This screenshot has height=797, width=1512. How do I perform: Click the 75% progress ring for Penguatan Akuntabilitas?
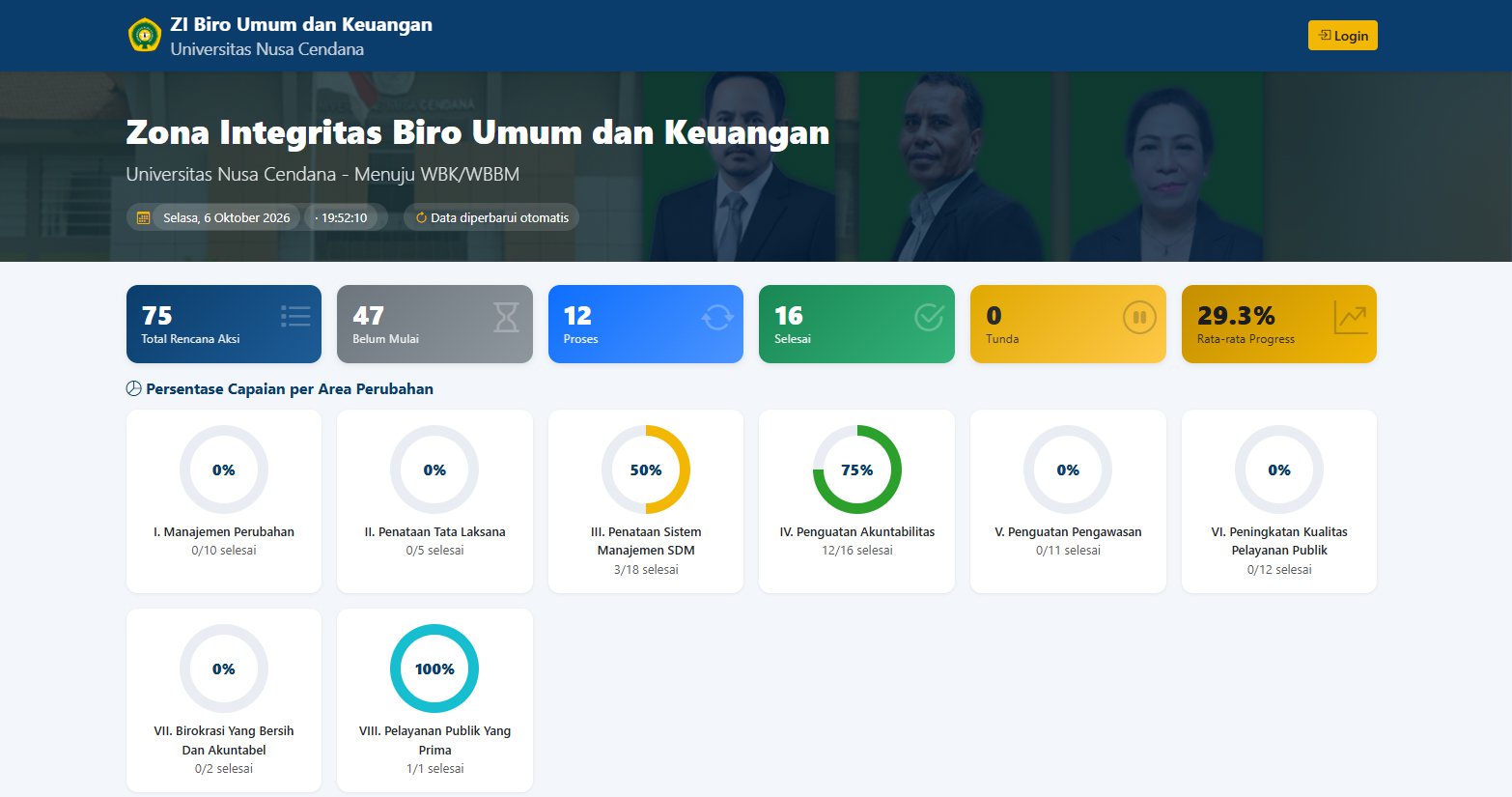point(857,470)
